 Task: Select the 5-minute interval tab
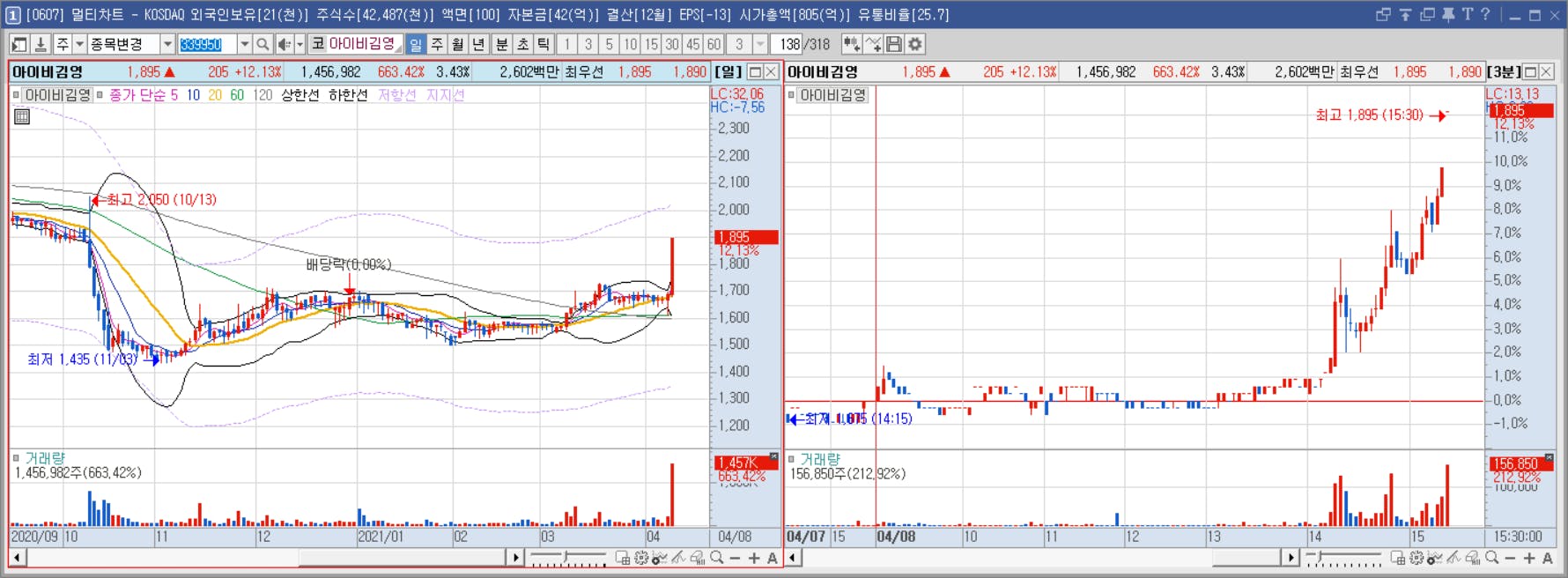coord(609,44)
